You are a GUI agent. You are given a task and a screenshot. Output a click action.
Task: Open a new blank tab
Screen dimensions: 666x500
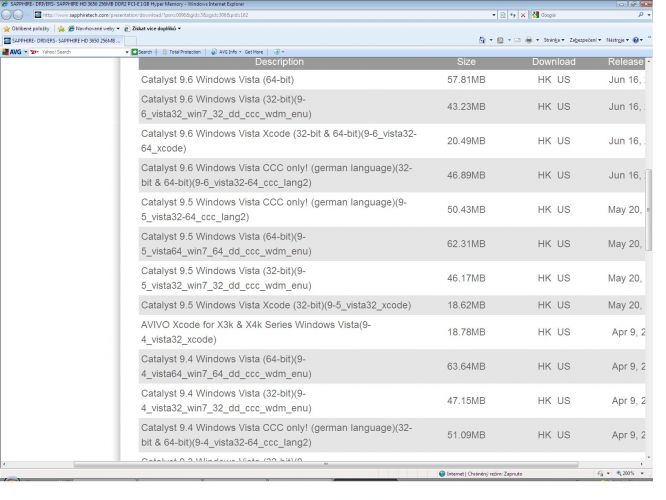[x=130, y=41]
